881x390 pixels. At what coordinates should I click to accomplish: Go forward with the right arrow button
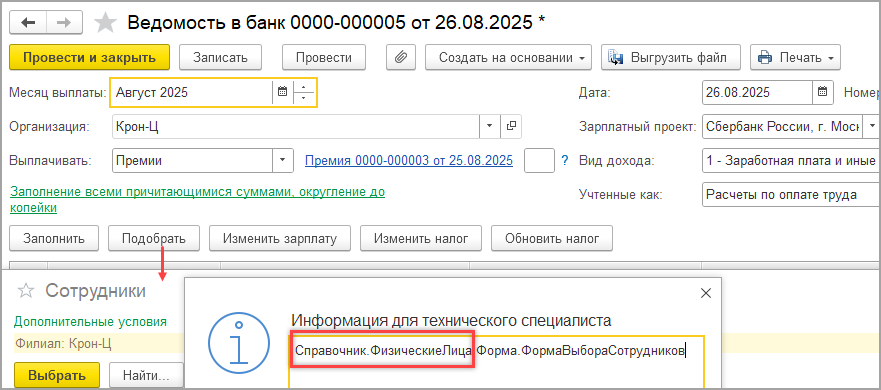click(x=65, y=22)
